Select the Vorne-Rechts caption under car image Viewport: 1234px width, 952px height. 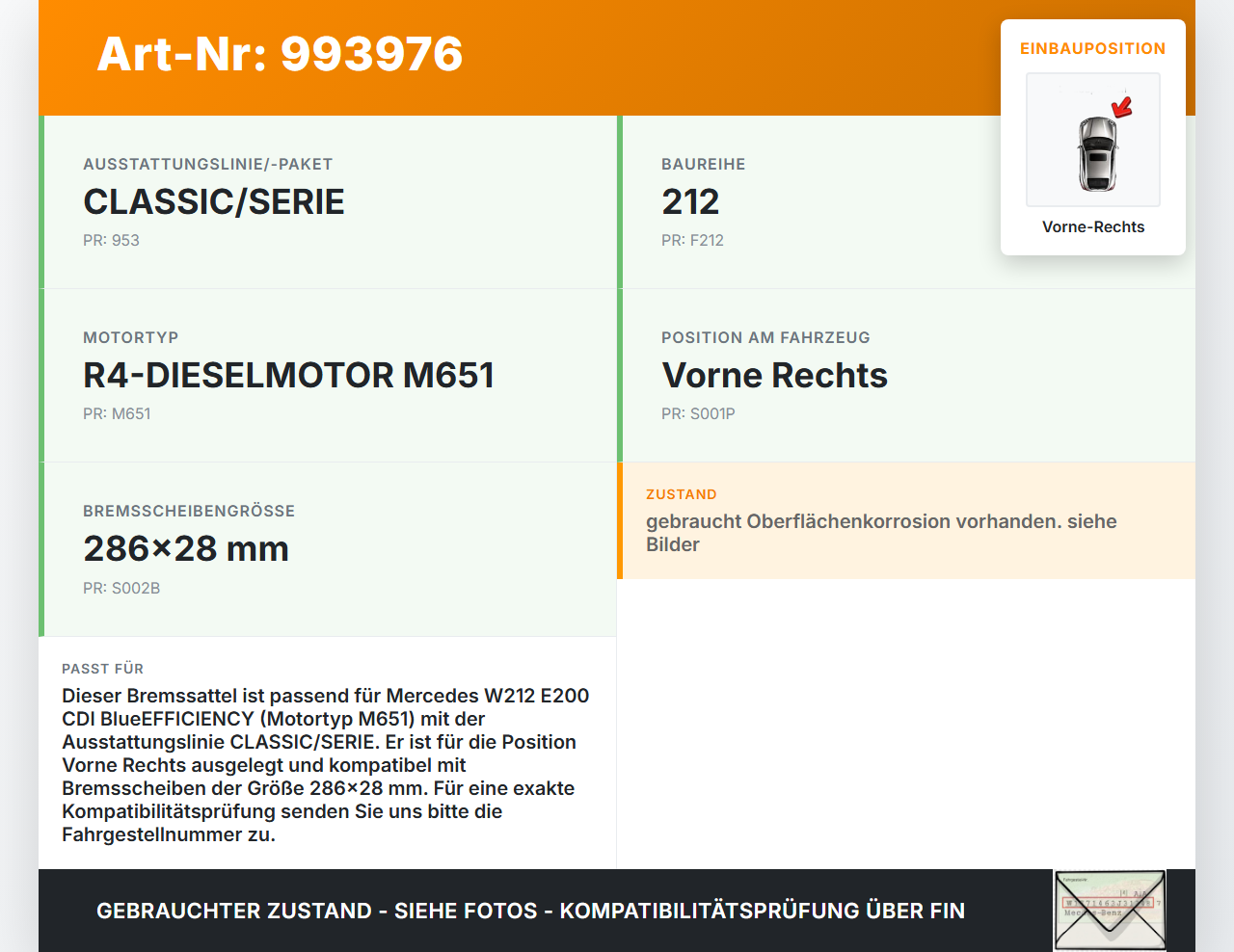(x=1092, y=226)
